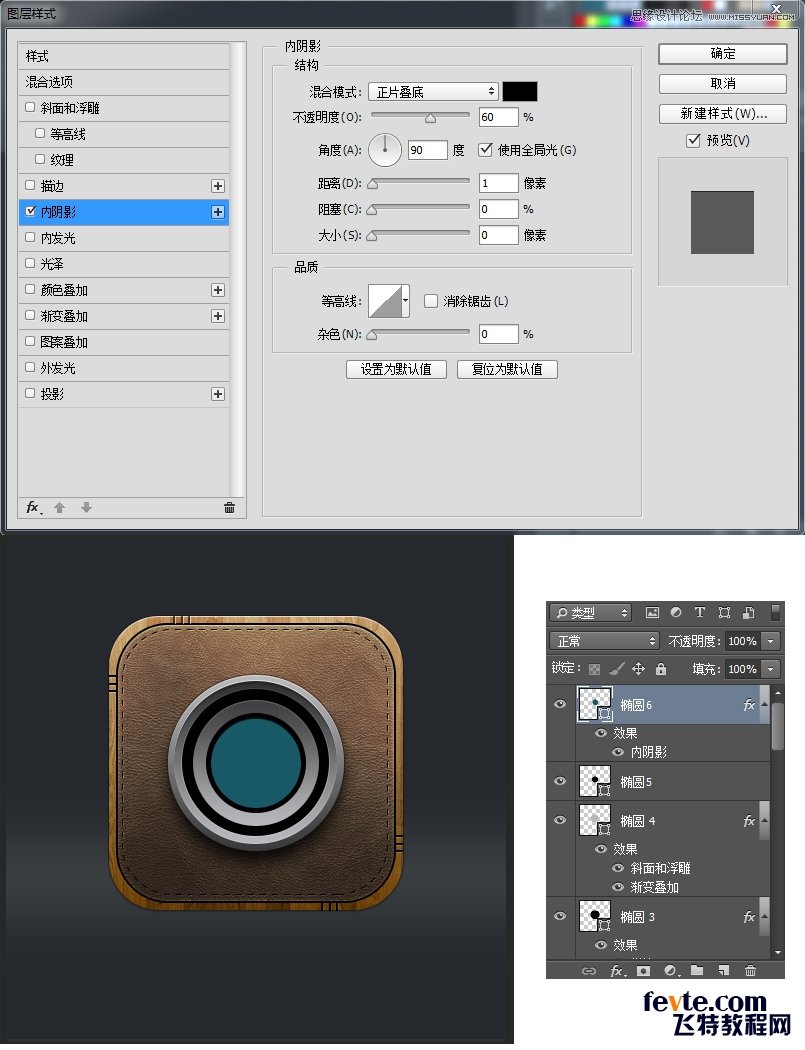Enable 等高线 checkbox
Screen dimensions: 805x1050
tap(40, 133)
